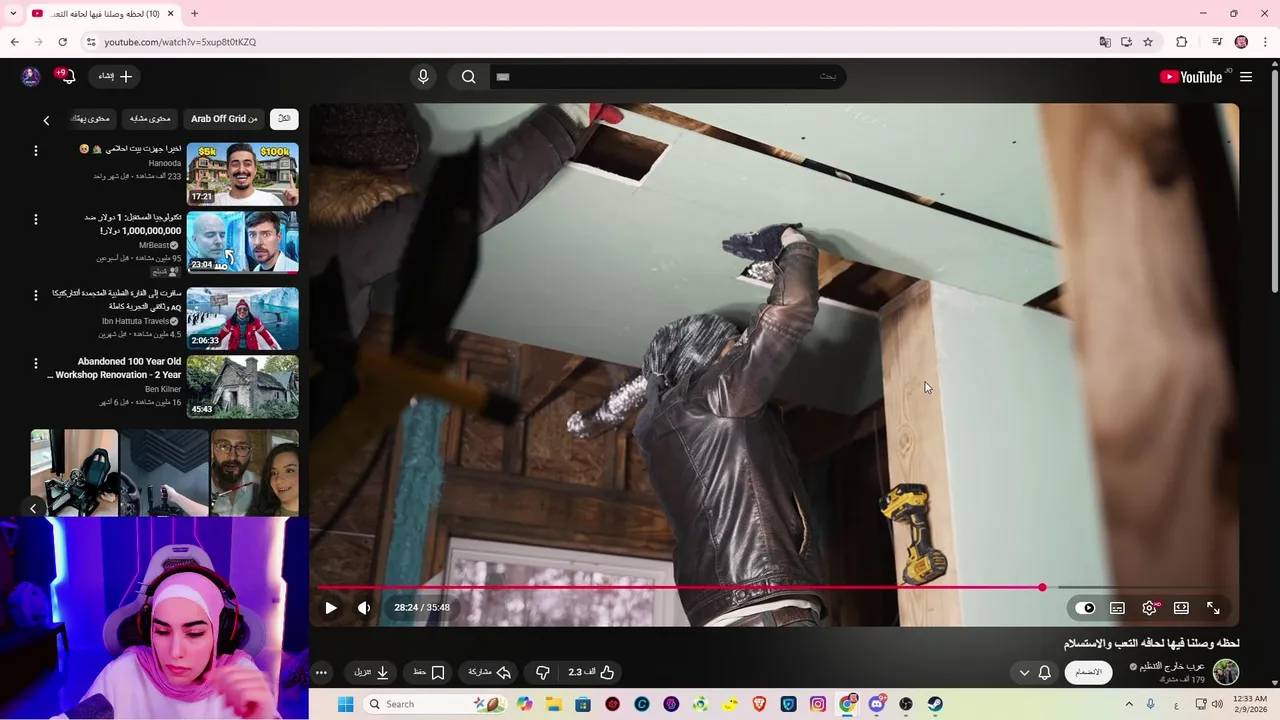The width and height of the screenshot is (1280, 720).
Task: Click into the YouTube search field
Action: click(x=667, y=77)
